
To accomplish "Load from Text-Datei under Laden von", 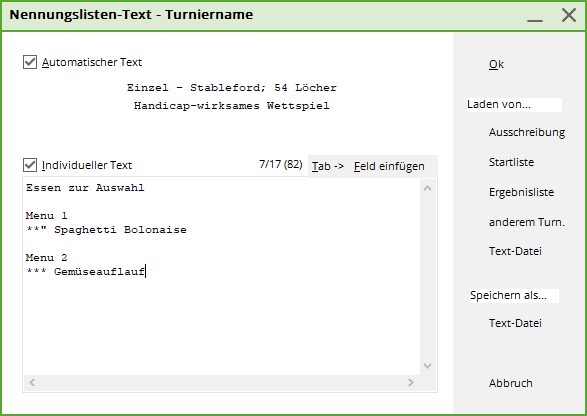I will pos(515,251).
